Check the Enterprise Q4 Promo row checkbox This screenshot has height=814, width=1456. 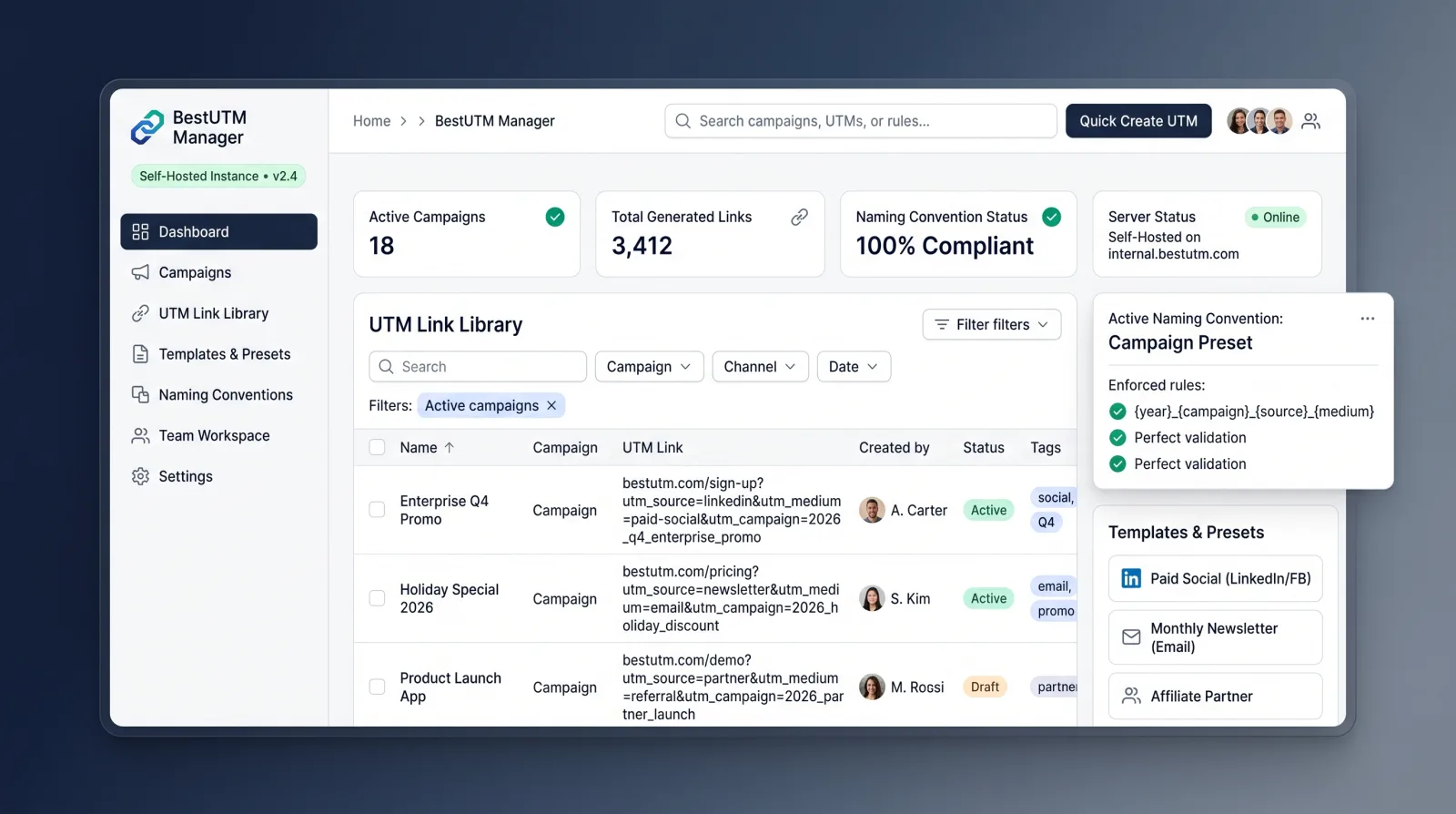coord(377,511)
